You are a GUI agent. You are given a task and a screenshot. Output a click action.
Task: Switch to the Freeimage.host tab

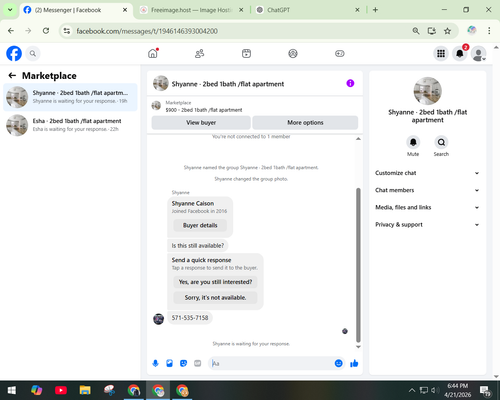coord(191,10)
